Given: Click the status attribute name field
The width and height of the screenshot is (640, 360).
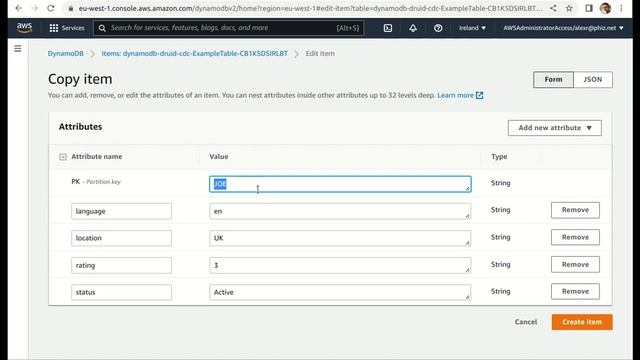Looking at the screenshot, I should tap(121, 292).
